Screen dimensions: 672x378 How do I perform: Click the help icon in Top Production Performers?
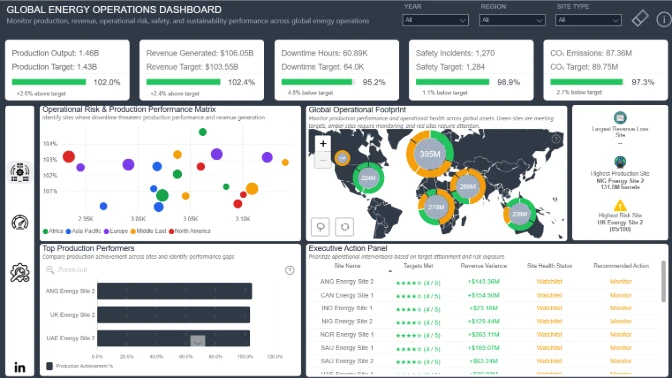[290, 270]
